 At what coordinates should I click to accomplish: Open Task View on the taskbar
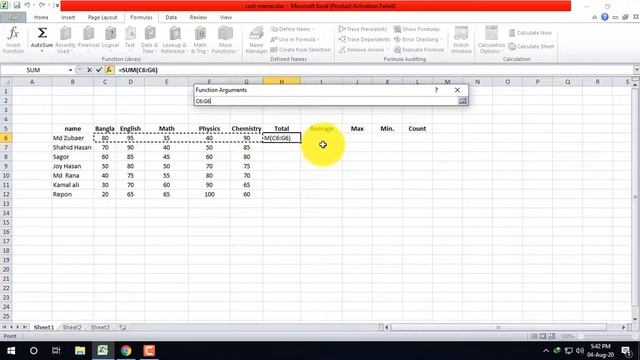56,351
